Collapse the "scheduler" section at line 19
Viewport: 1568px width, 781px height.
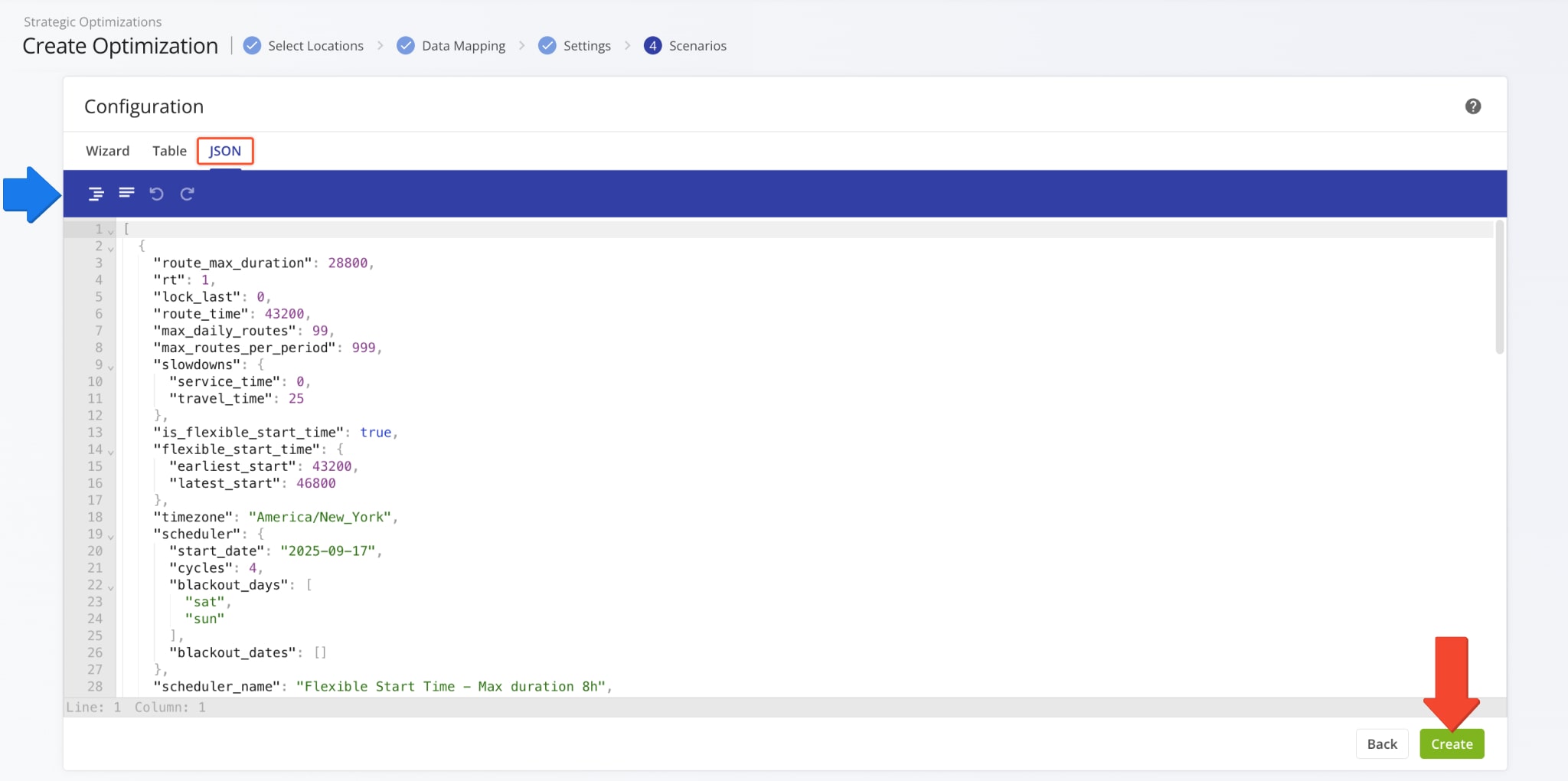pos(111,536)
